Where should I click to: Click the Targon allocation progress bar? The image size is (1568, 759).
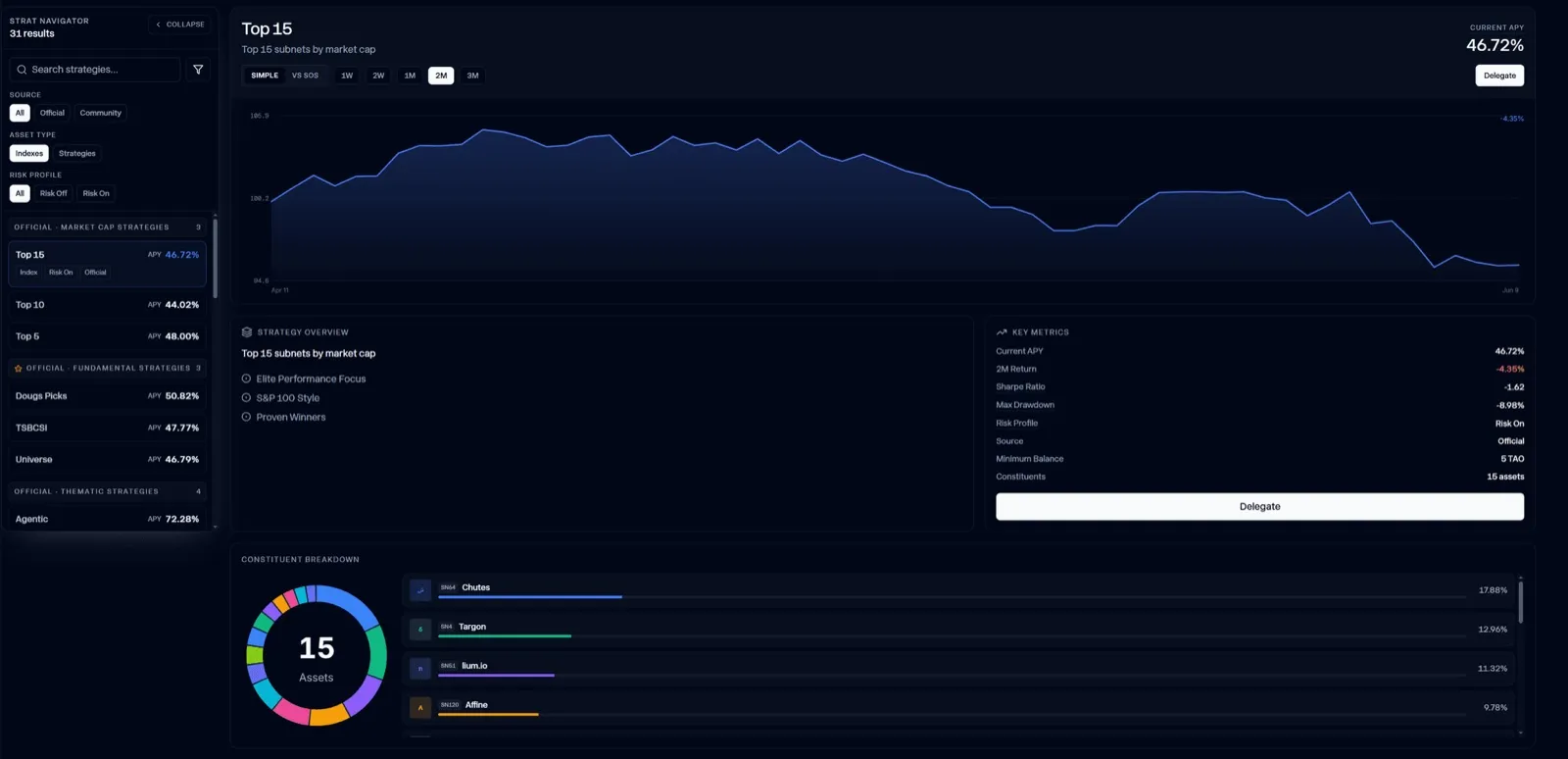952,636
